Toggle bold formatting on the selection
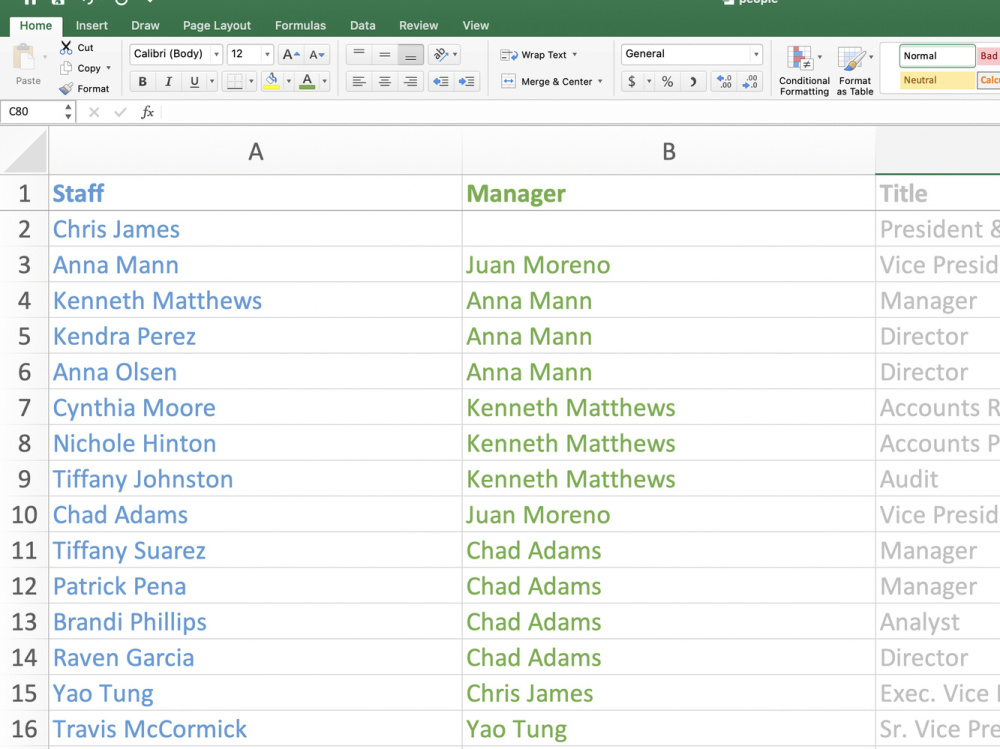Viewport: 1000px width, 749px height. click(x=143, y=80)
